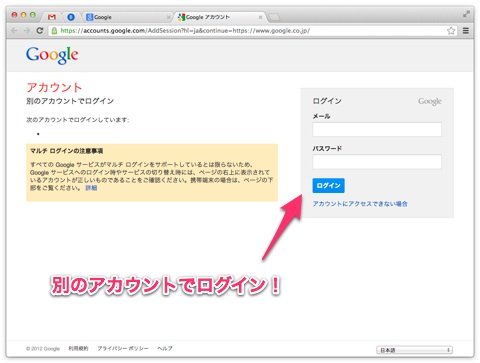Minimize the browser window
The image size is (480, 363).
point(23,15)
